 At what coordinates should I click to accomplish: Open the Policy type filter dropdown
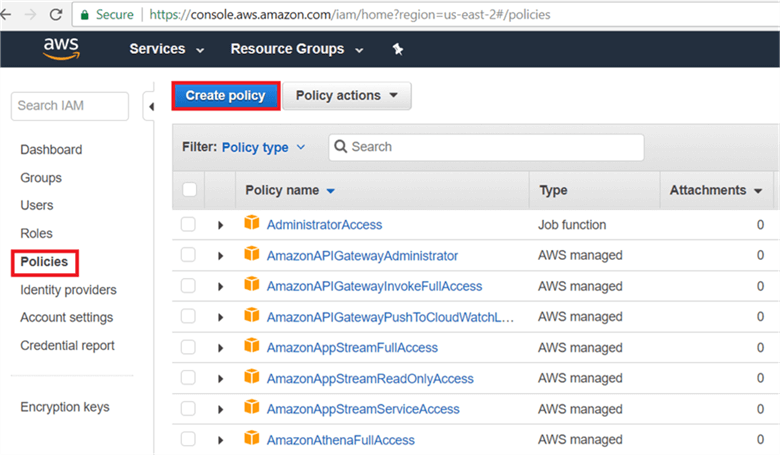263,147
